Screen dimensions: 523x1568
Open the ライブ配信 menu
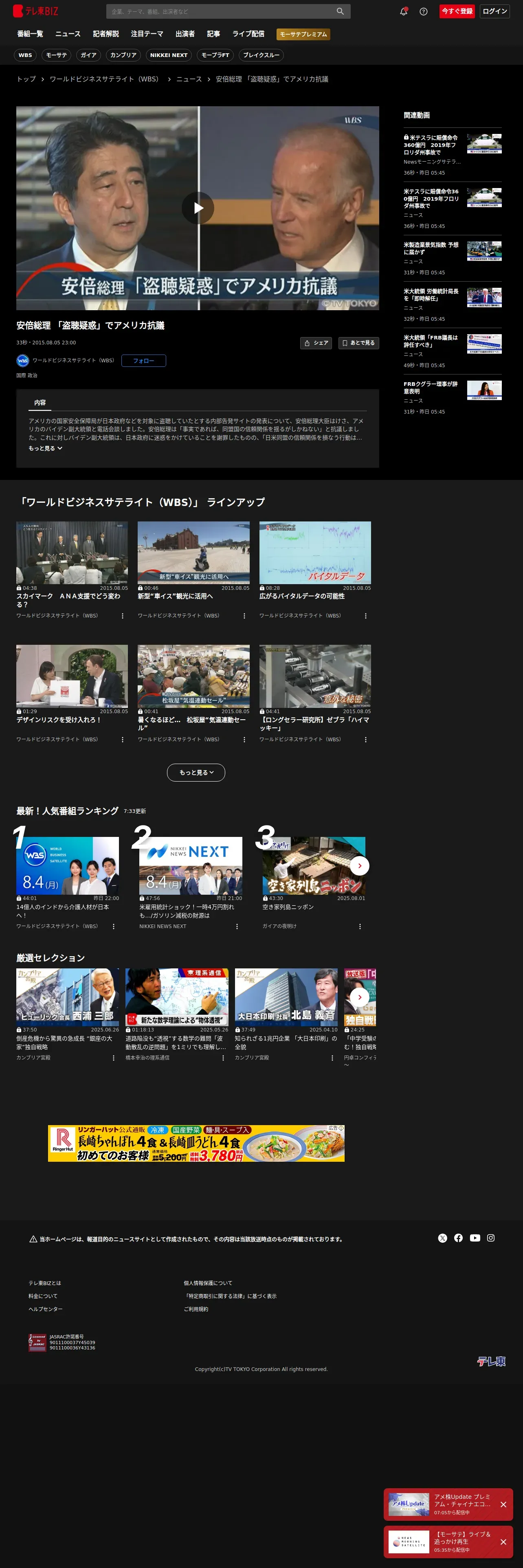pyautogui.click(x=248, y=34)
